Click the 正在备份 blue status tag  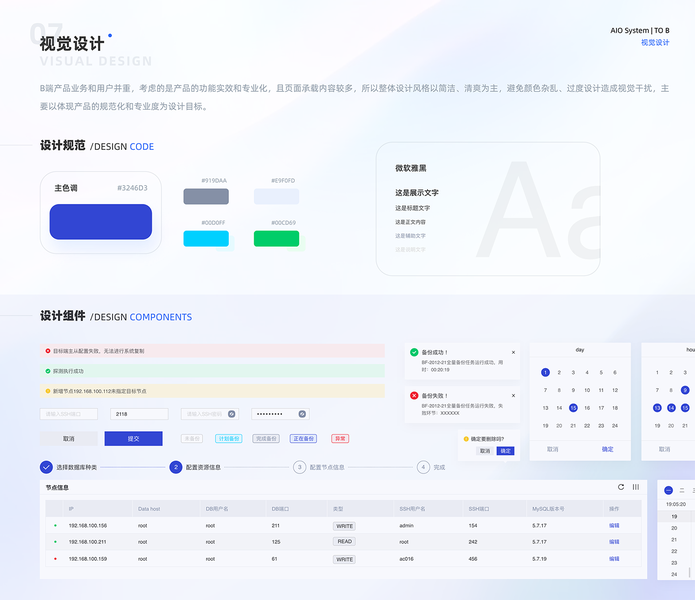(304, 439)
